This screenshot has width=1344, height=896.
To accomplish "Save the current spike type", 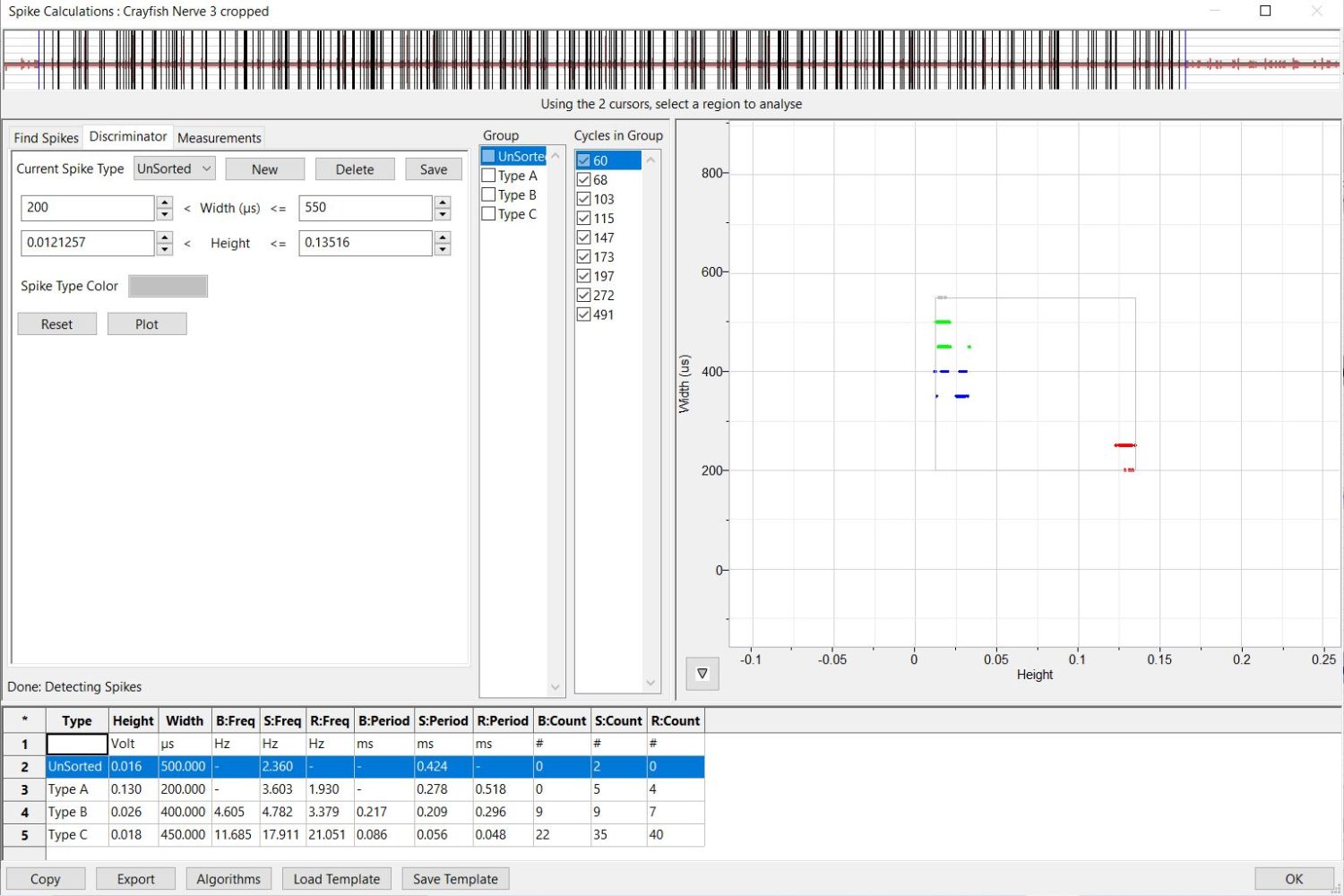I will 433,168.
